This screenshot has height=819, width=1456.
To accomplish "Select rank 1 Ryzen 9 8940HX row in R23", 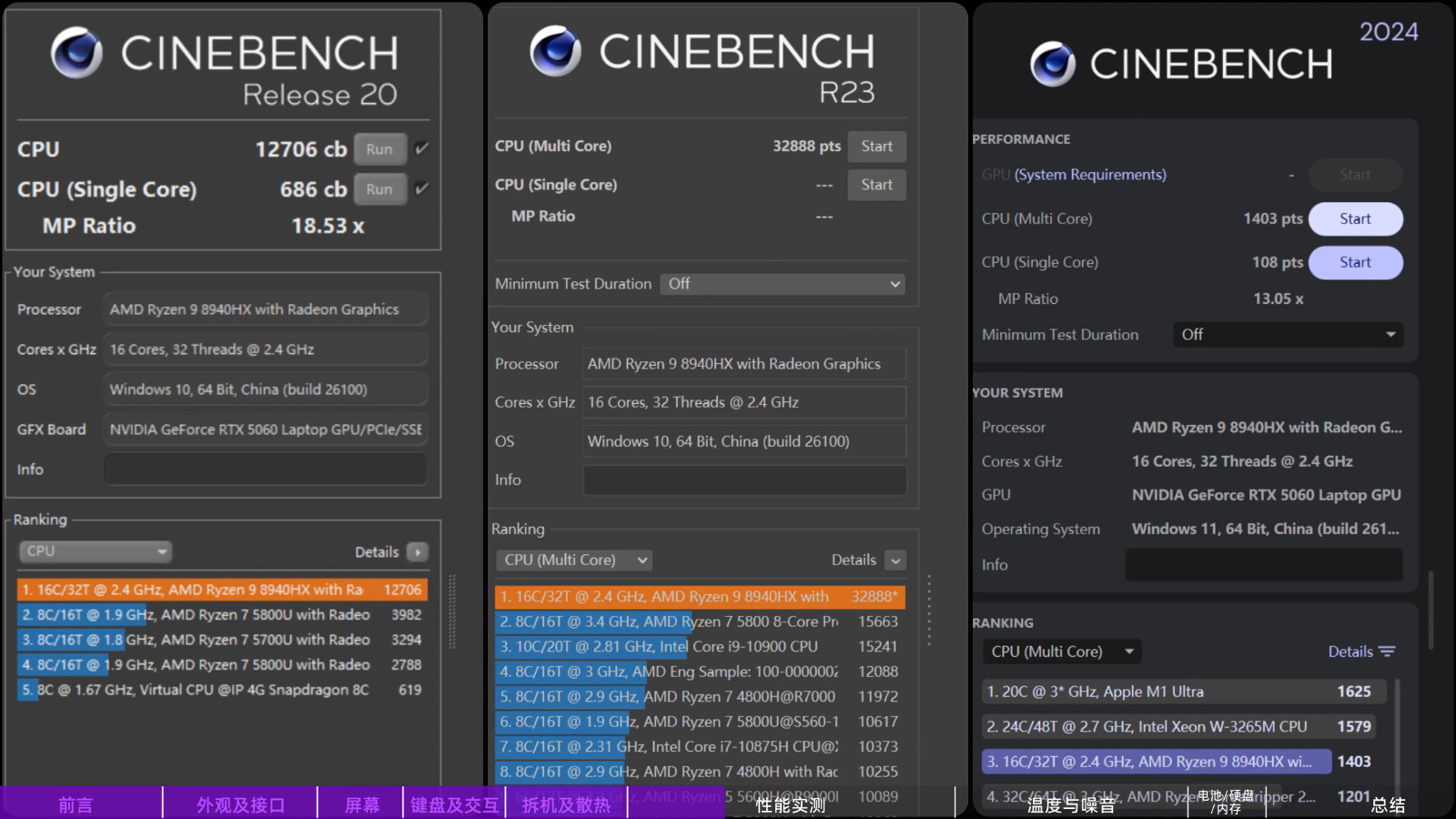I will [700, 597].
